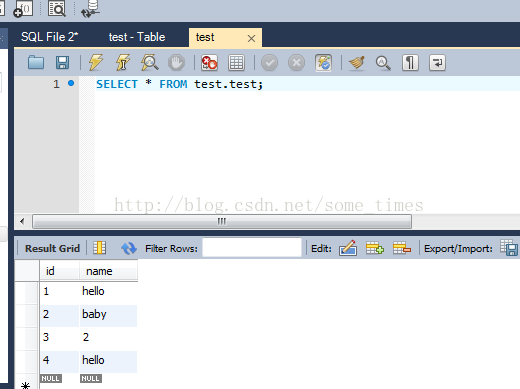Beautify query with broom icon
The height and width of the screenshot is (389, 520).
[x=357, y=63]
